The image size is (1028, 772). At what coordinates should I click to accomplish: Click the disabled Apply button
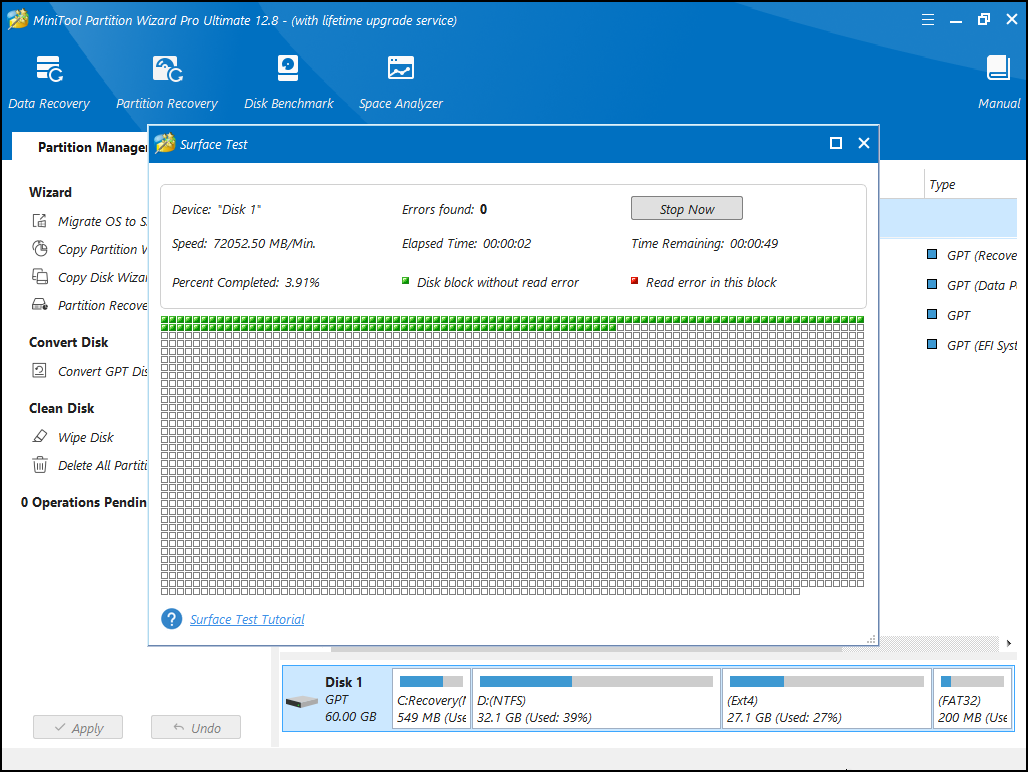click(x=78, y=727)
